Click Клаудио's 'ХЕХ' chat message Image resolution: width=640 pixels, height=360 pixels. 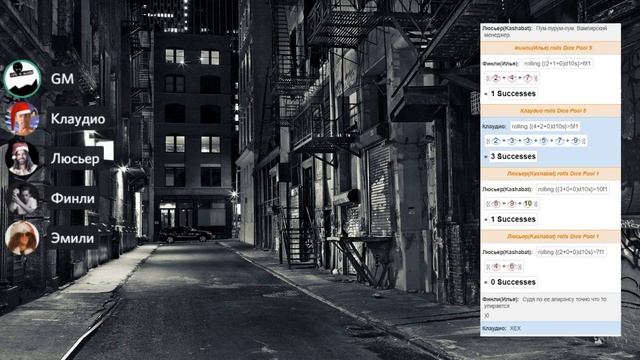[x=550, y=329]
